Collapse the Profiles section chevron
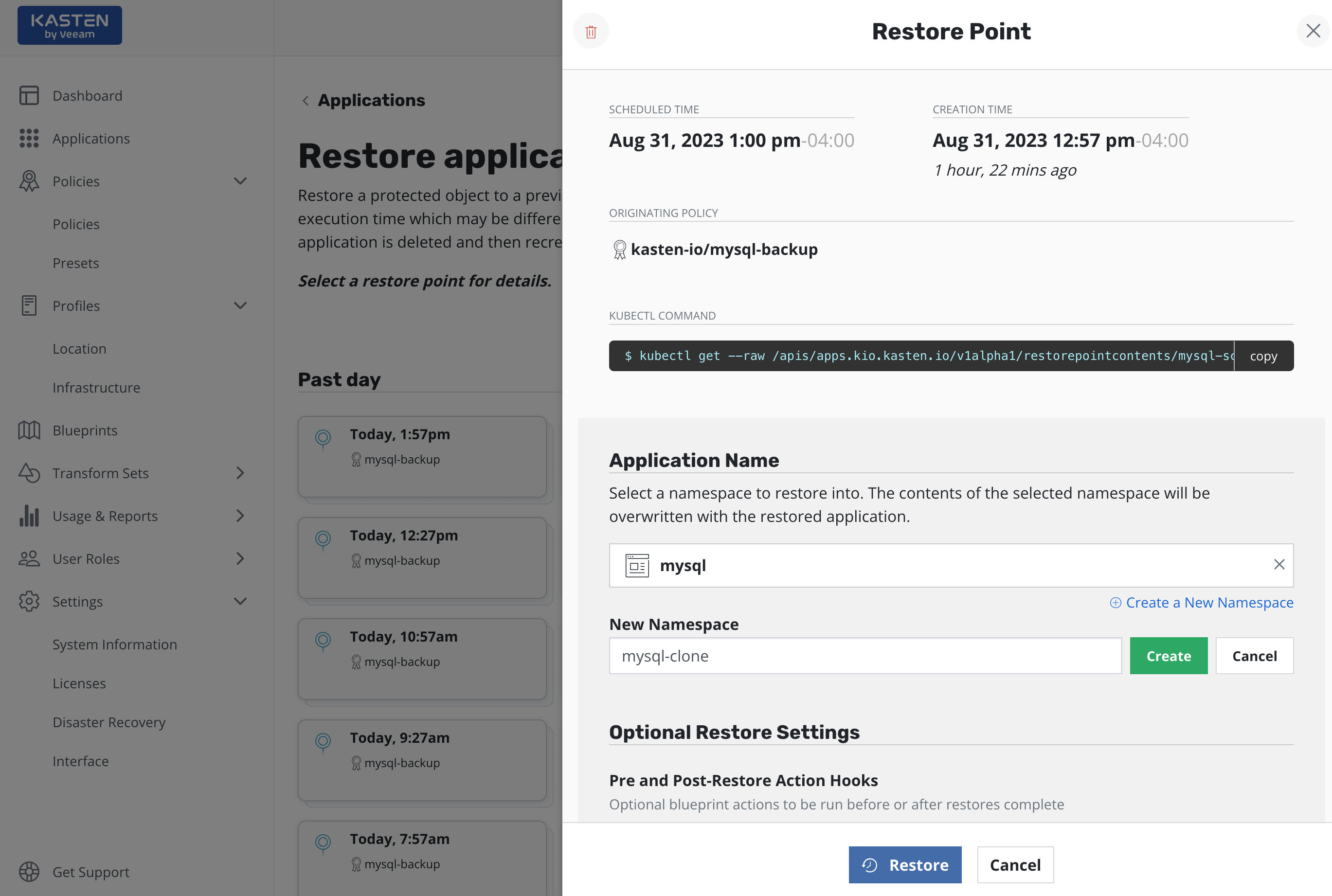 [241, 305]
